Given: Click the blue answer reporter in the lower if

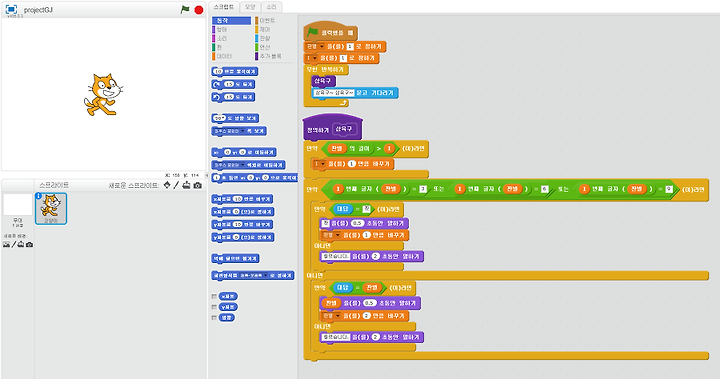Looking at the screenshot, I should [x=343, y=288].
